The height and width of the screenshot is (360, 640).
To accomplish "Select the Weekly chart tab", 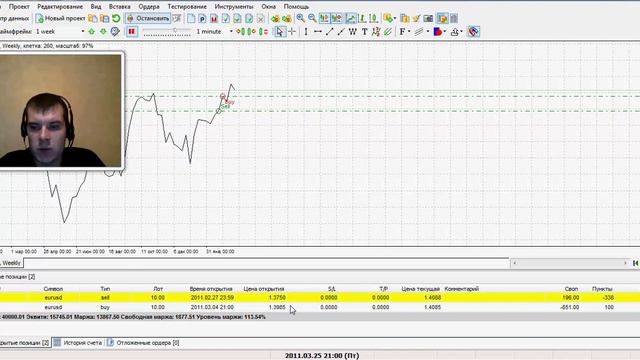I will click(11, 263).
